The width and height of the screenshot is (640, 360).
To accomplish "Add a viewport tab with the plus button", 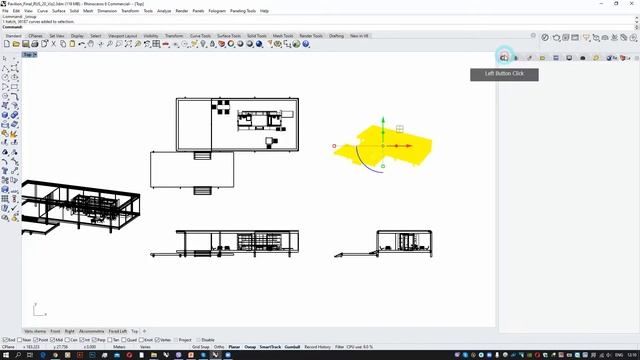I will click(144, 331).
